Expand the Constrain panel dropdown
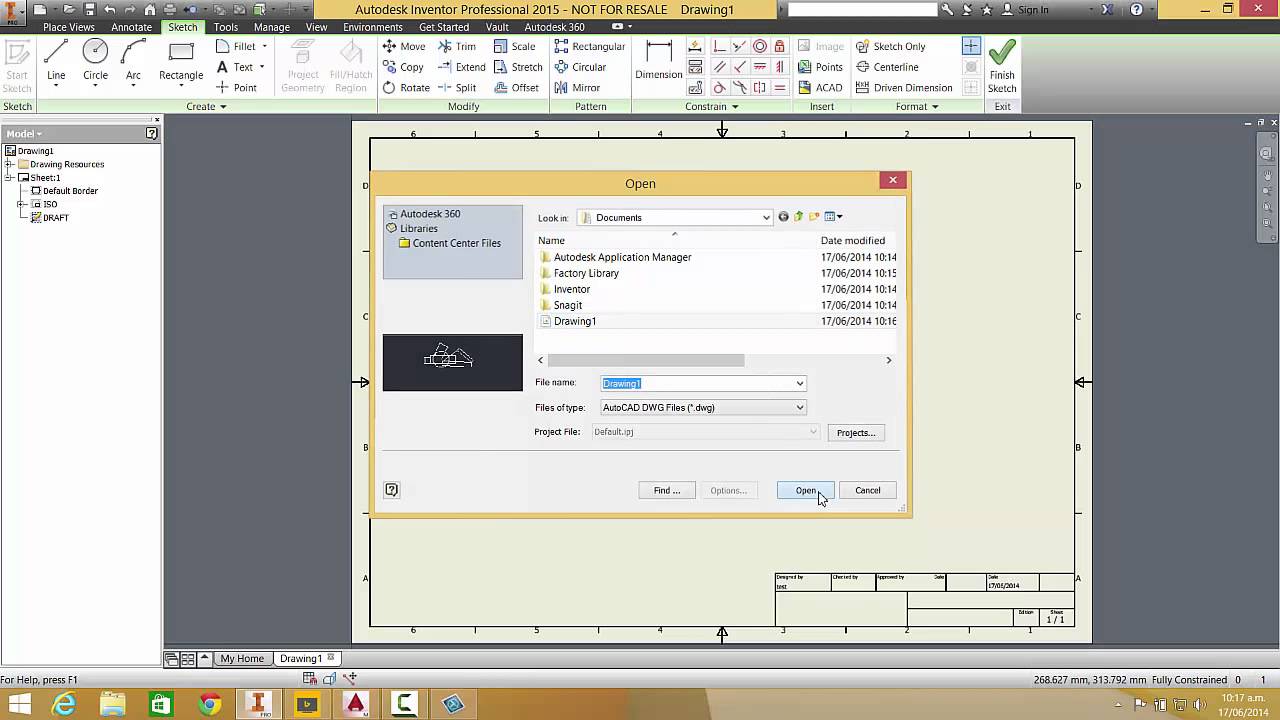Screen dimensions: 1280x720 711,106
